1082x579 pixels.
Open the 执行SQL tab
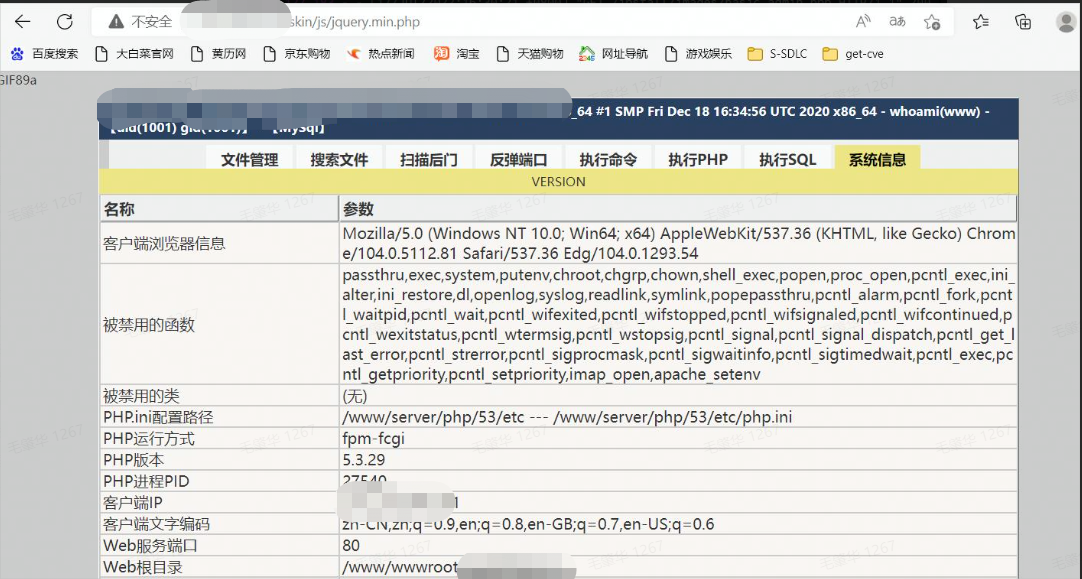click(x=787, y=158)
